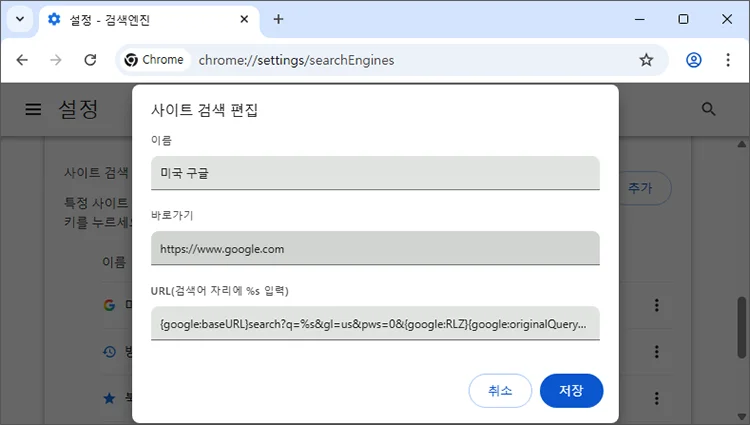The image size is (750, 425).
Task: Click the 취소 cancel button
Action: (500, 391)
